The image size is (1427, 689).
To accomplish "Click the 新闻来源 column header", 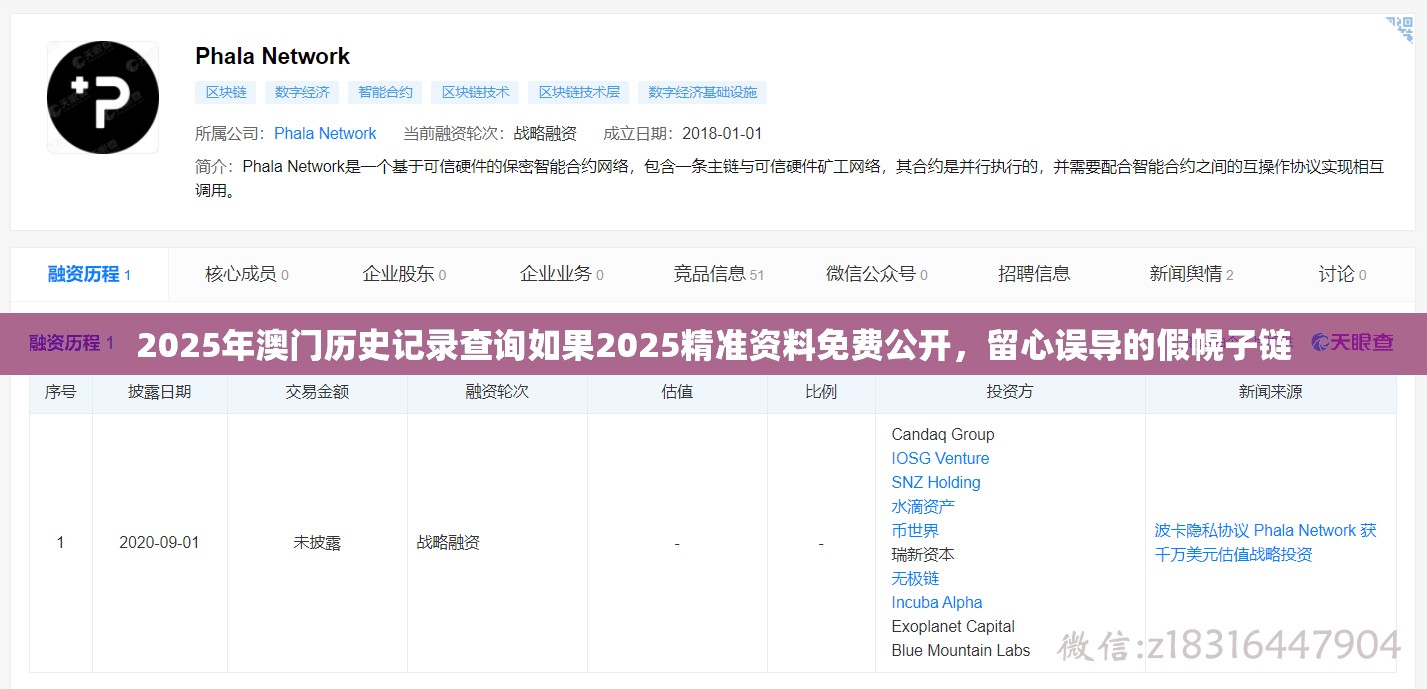I will (x=1270, y=392).
